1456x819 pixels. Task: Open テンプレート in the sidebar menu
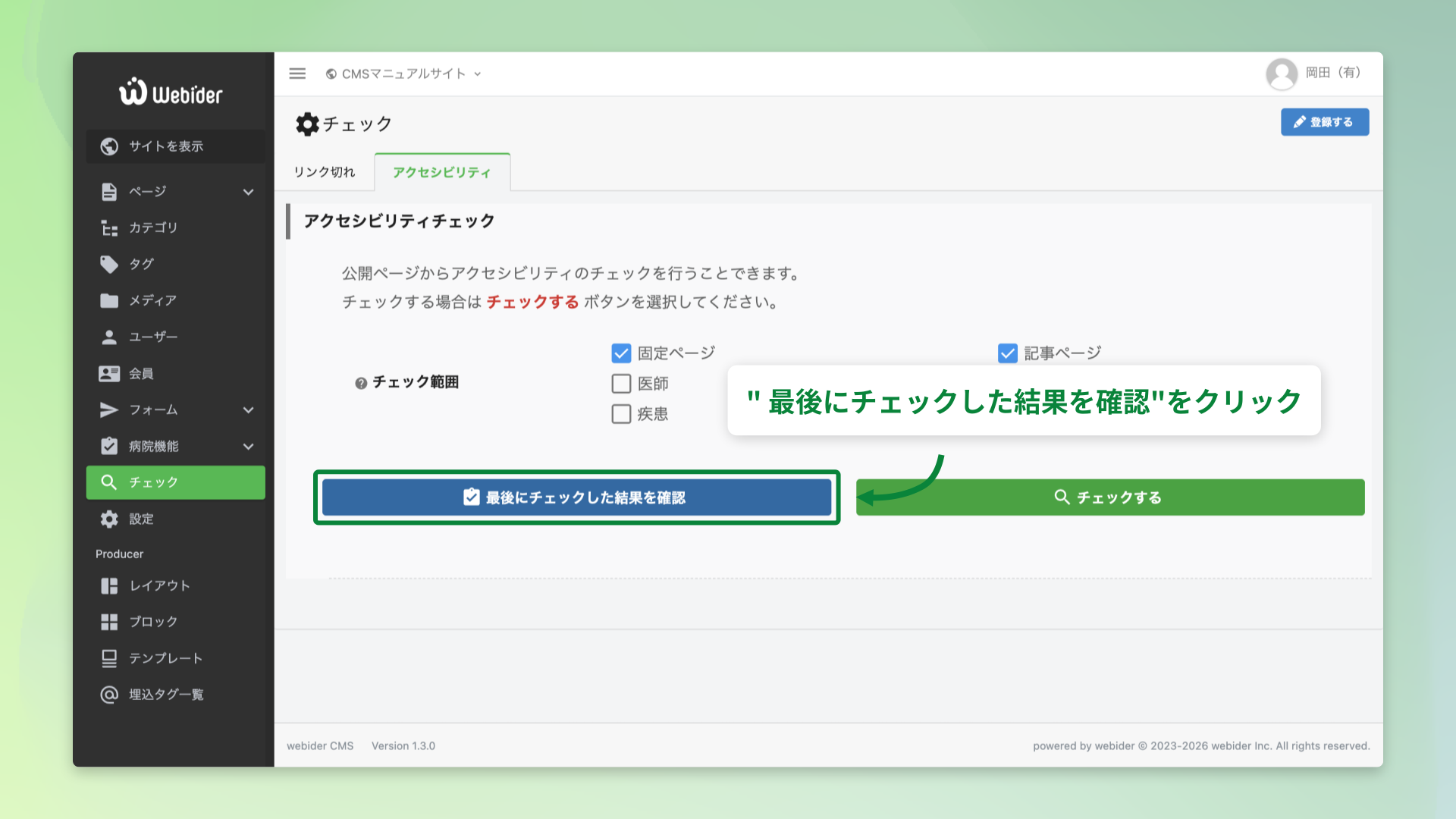click(176, 658)
